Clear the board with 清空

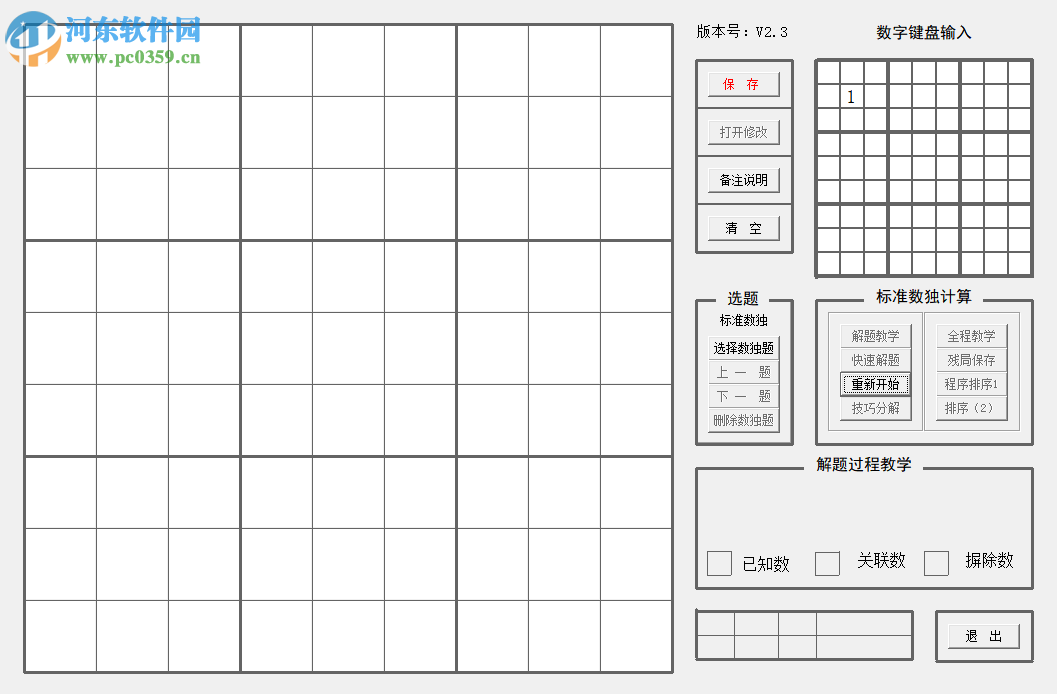pyautogui.click(x=743, y=228)
